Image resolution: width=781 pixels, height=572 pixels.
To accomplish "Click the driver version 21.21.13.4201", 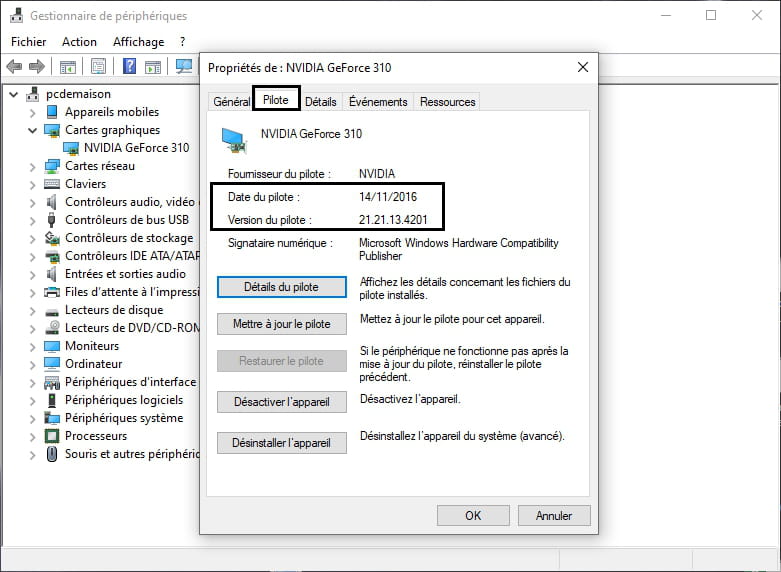I will (x=393, y=220).
